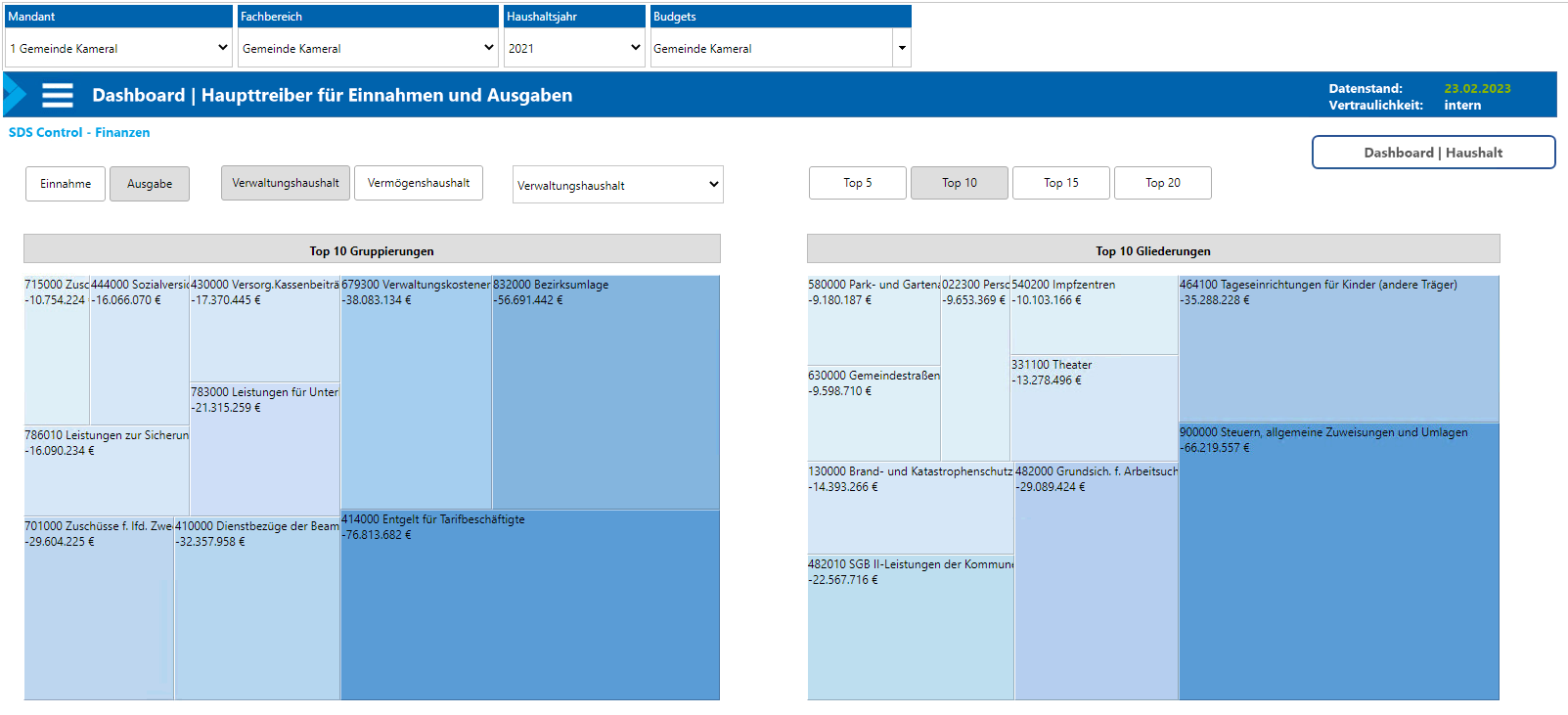Click the SDS Control - Finanzen link
This screenshot has width=1568, height=715.
point(79,132)
